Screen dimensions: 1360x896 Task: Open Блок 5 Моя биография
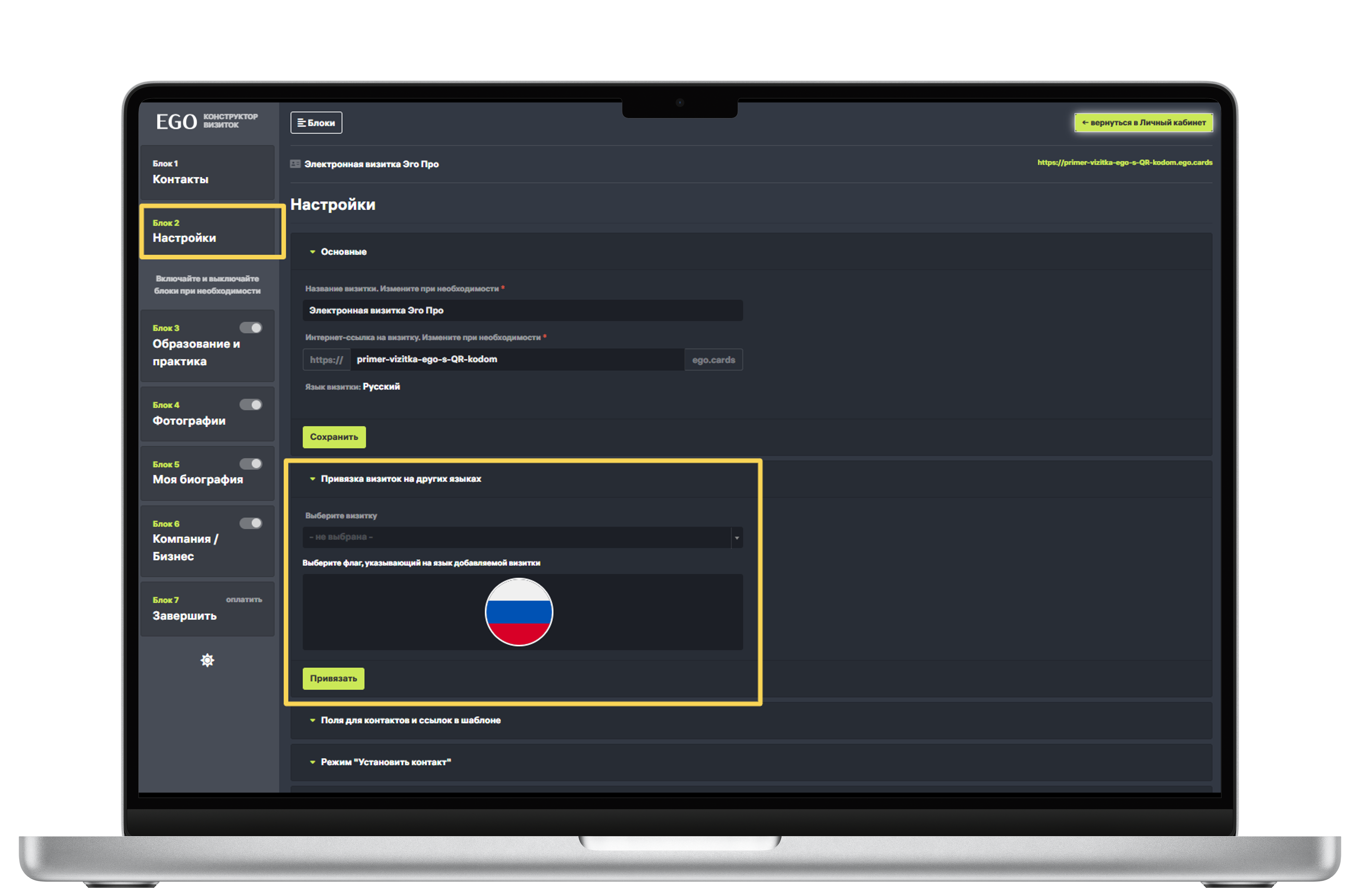(x=207, y=473)
